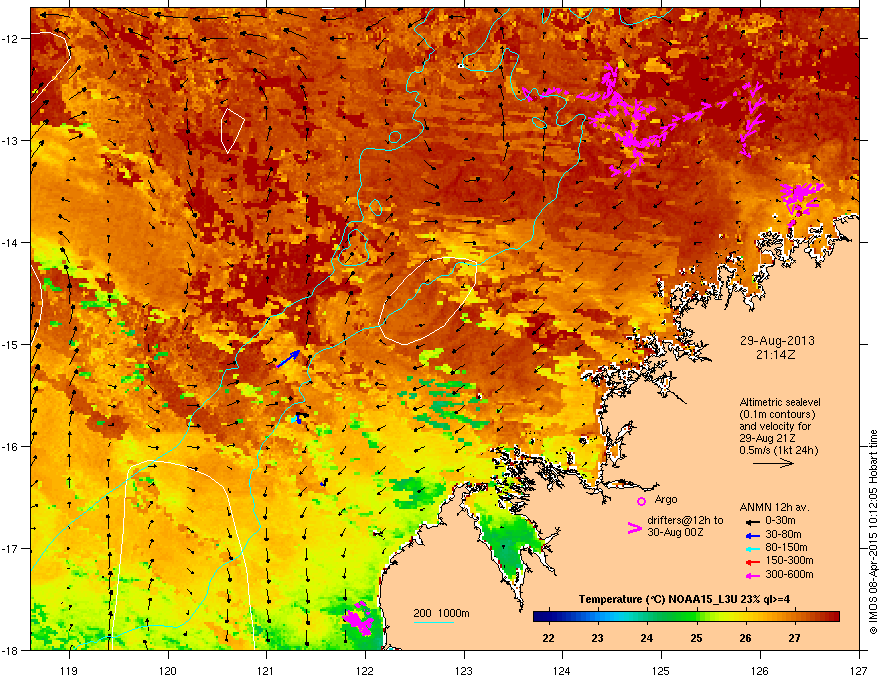Screen dimensions: 880x680
Task: Click the longitude axis label '121'
Action: [266, 671]
